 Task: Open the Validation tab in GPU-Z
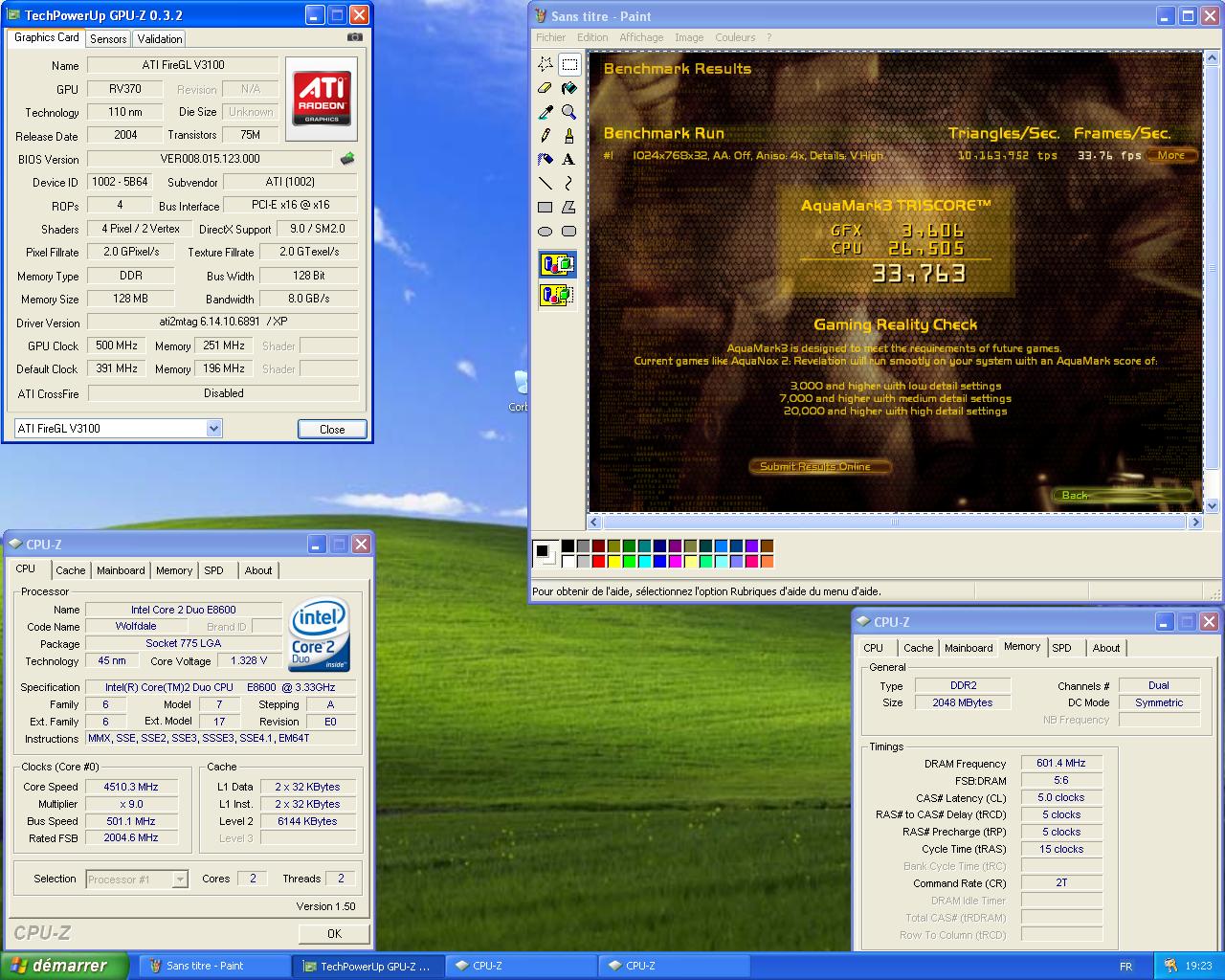click(x=160, y=39)
